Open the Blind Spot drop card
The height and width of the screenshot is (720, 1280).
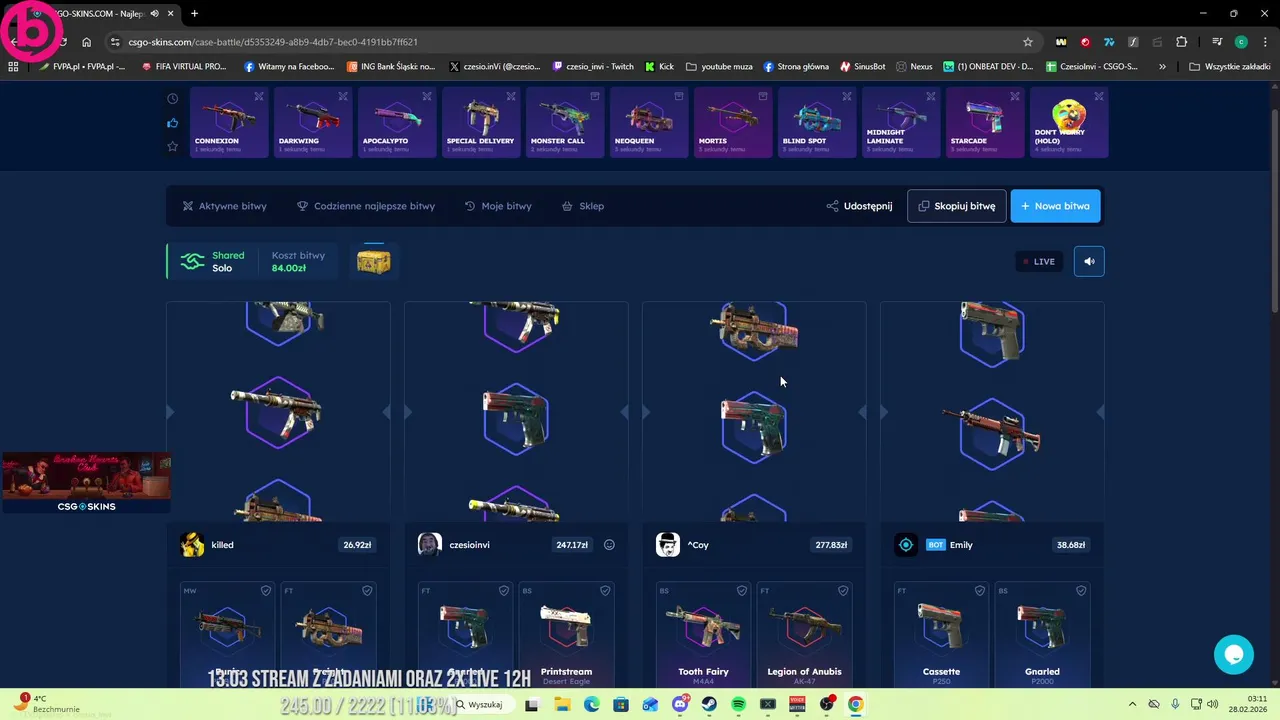coord(817,122)
